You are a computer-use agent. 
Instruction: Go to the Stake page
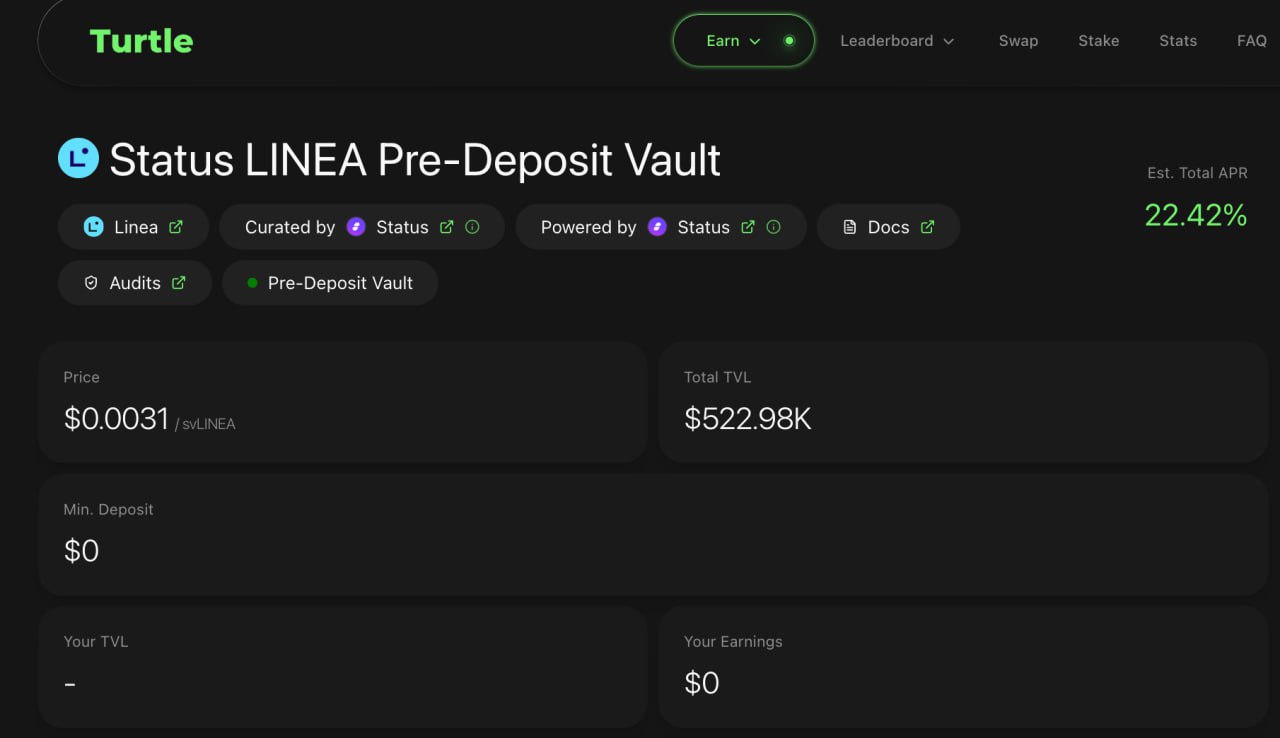click(1098, 41)
